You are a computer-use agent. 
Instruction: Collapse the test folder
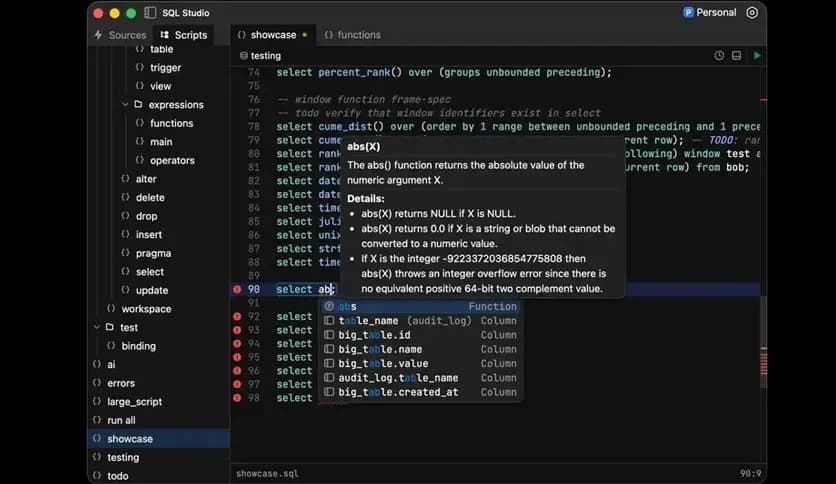[96, 328]
